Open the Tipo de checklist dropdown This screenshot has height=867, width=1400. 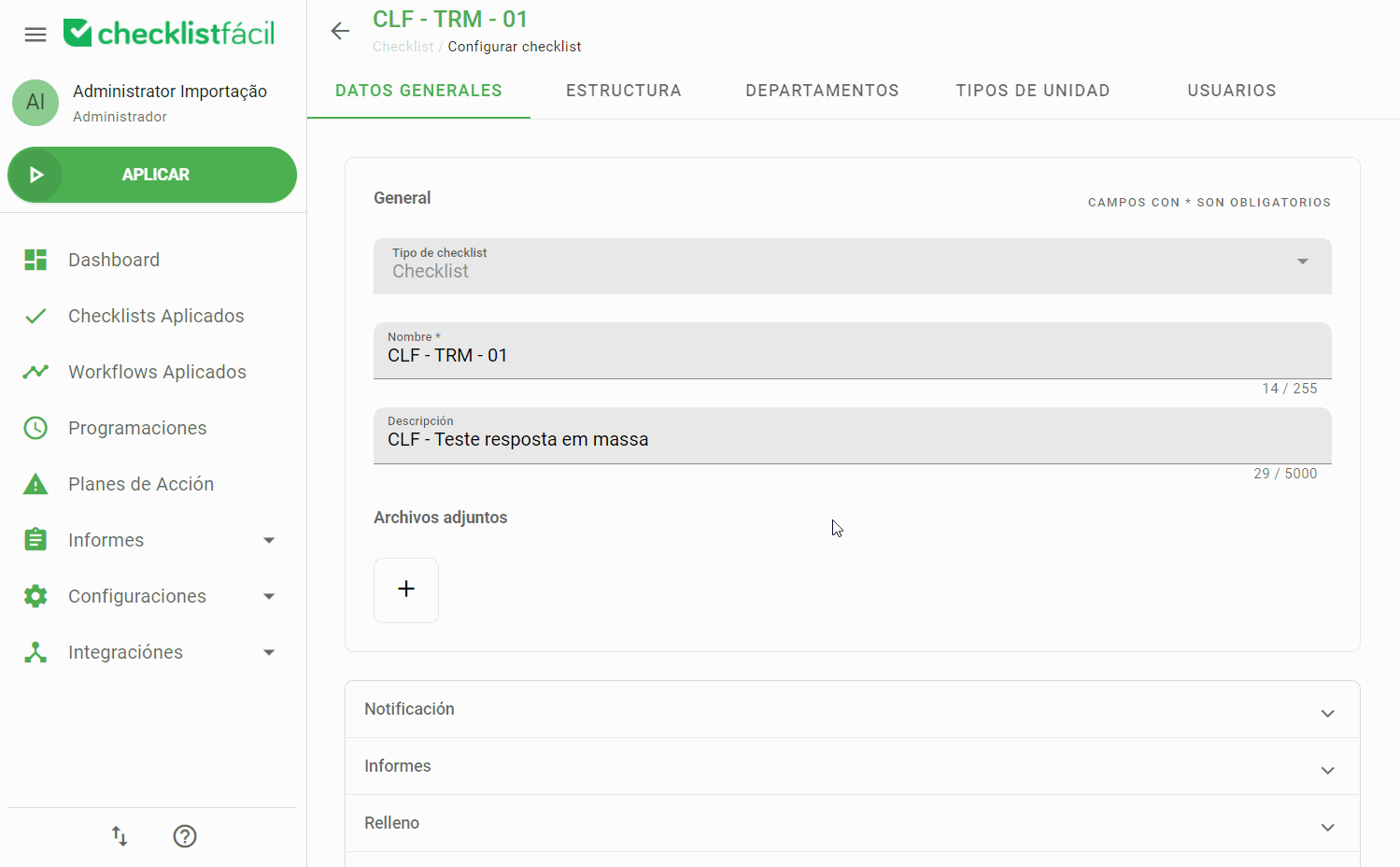coord(853,266)
